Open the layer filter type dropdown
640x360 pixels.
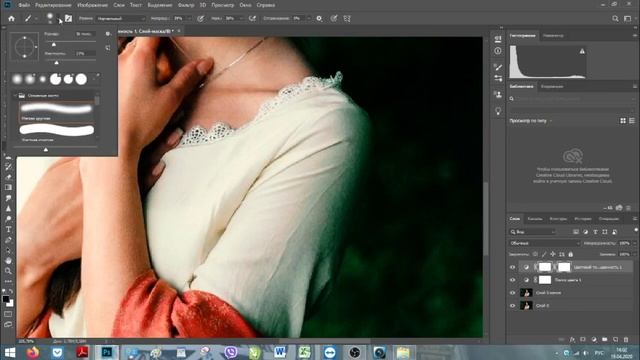coord(533,232)
